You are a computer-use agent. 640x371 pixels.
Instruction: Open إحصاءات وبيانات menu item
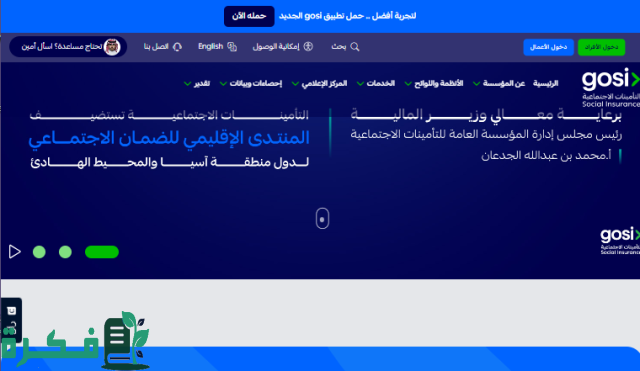point(256,83)
